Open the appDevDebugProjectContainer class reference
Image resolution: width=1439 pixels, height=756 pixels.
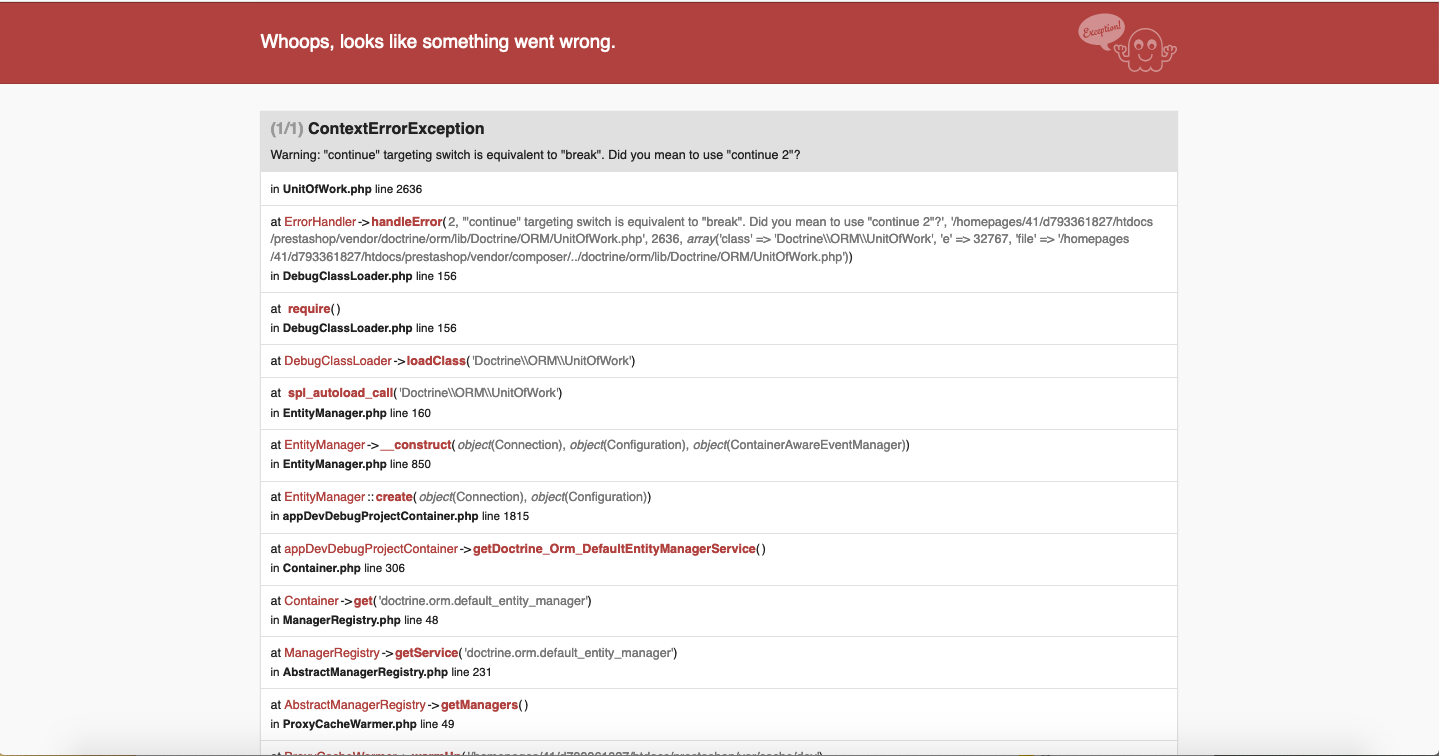pos(371,549)
